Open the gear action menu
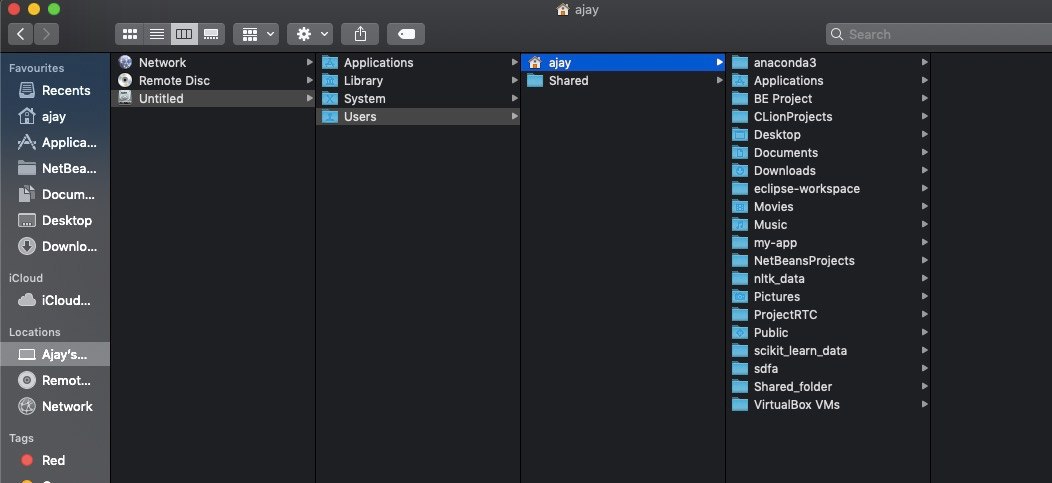Viewport: 1052px width, 483px height. tap(310, 34)
